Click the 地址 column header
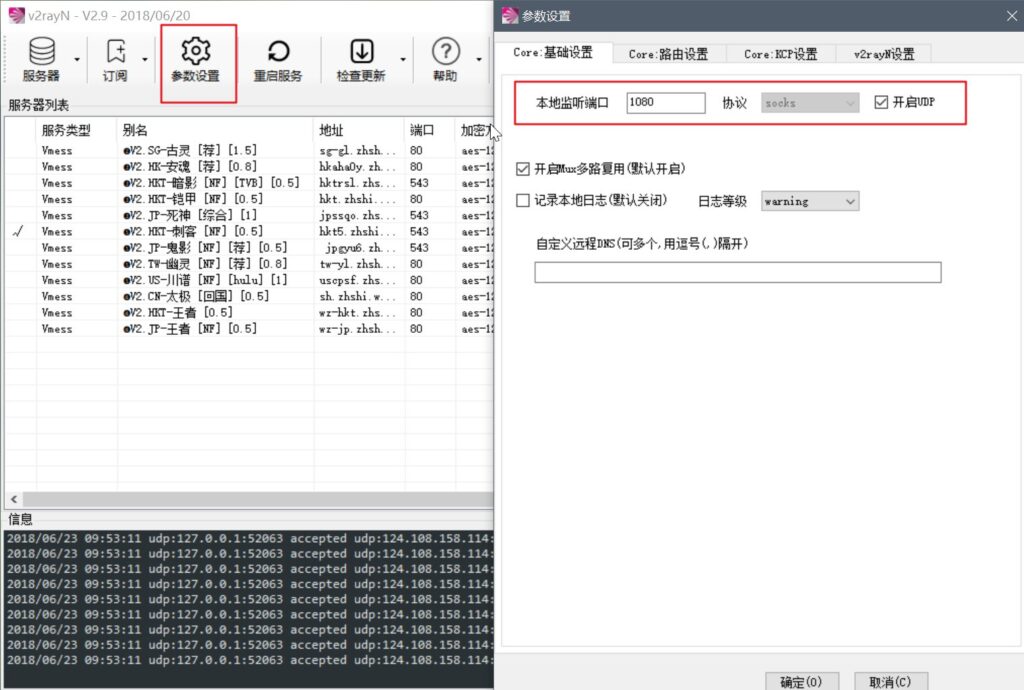 359,130
